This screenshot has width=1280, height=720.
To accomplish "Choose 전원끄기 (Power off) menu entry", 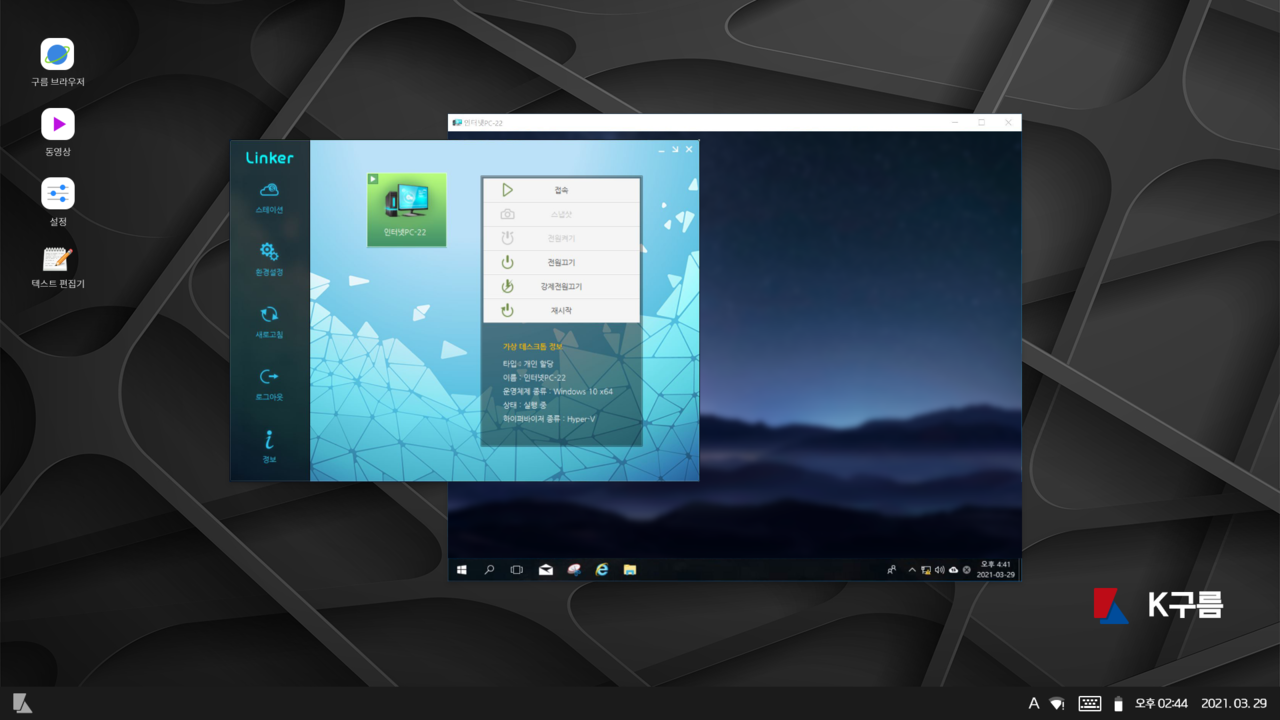I will point(561,263).
